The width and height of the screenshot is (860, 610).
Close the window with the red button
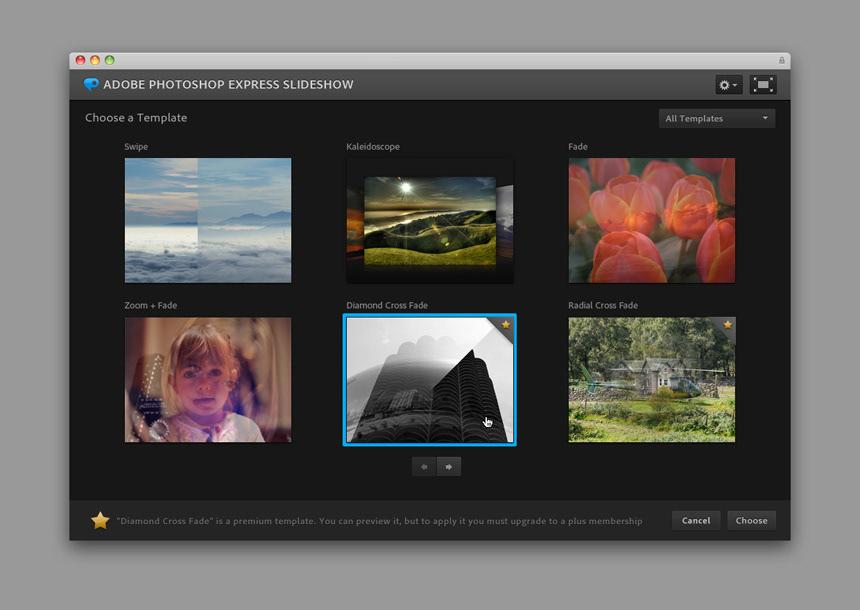point(81,60)
